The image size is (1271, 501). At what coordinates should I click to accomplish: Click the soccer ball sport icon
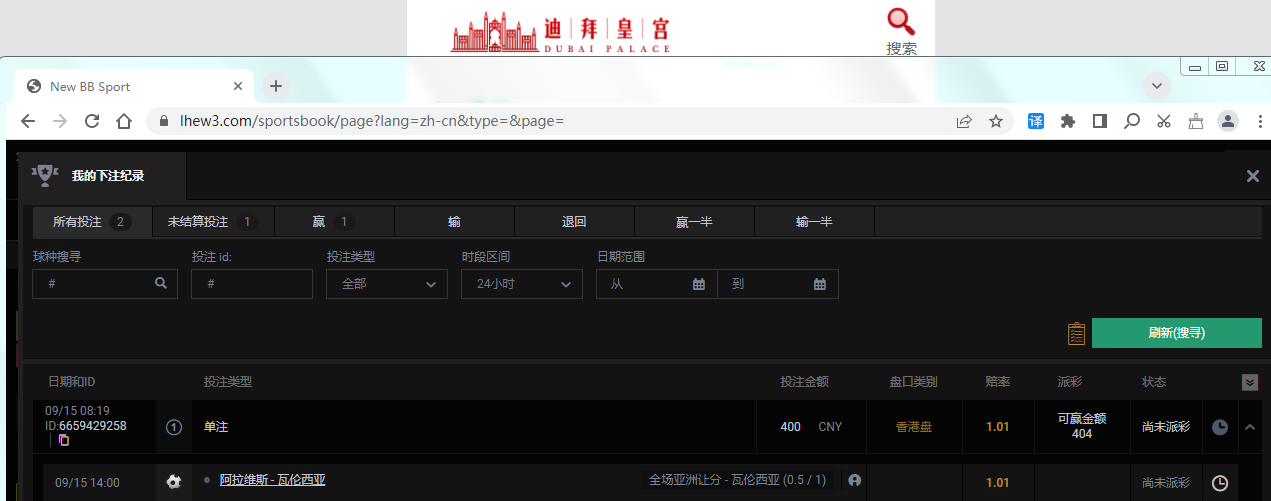[x=174, y=482]
